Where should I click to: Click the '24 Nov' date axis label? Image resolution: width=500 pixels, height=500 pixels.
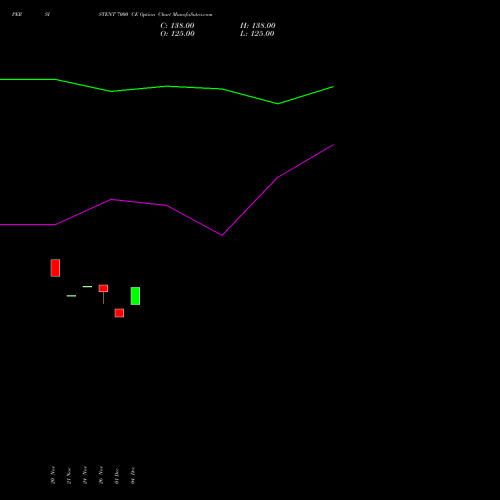point(85,475)
